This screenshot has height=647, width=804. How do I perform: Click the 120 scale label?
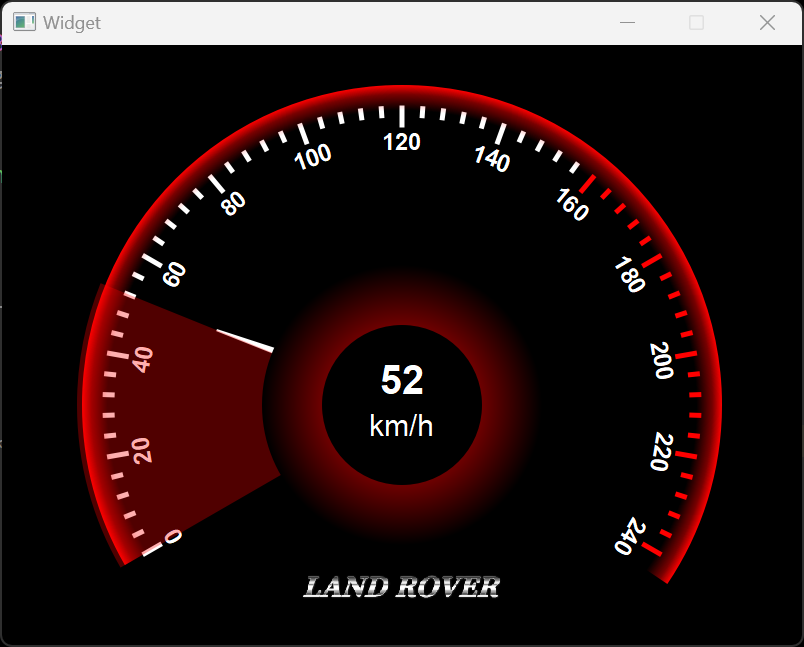click(x=402, y=142)
